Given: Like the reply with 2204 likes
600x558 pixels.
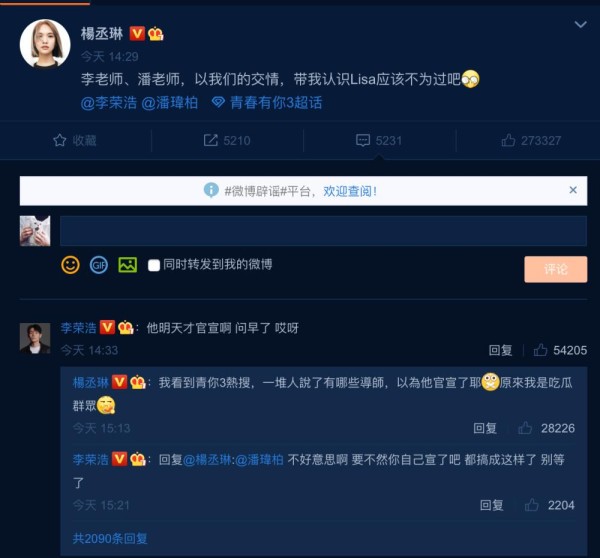Looking at the screenshot, I should (532, 505).
